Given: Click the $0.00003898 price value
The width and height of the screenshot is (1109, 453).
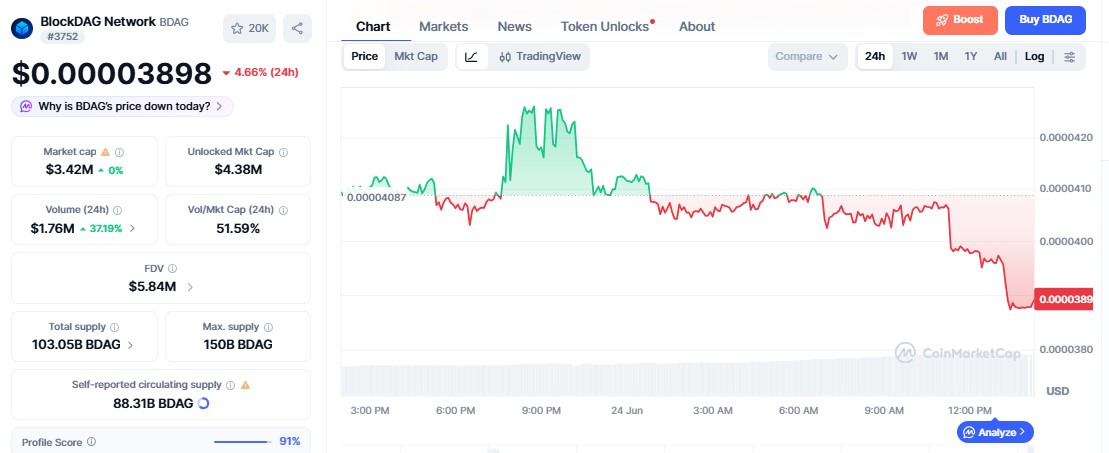Looking at the screenshot, I should 112,74.
